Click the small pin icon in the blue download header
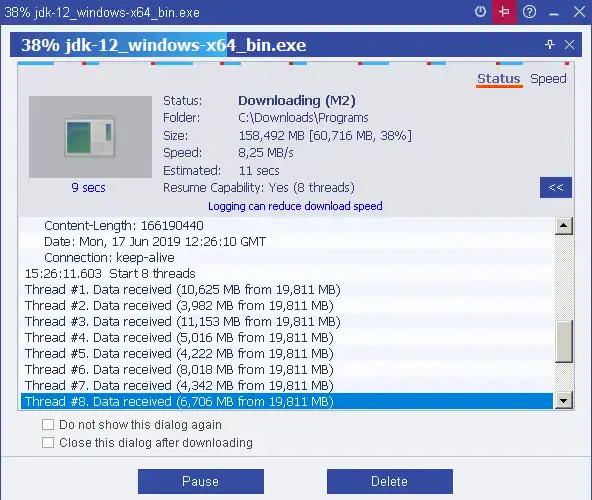The width and height of the screenshot is (592, 500). click(x=550, y=45)
